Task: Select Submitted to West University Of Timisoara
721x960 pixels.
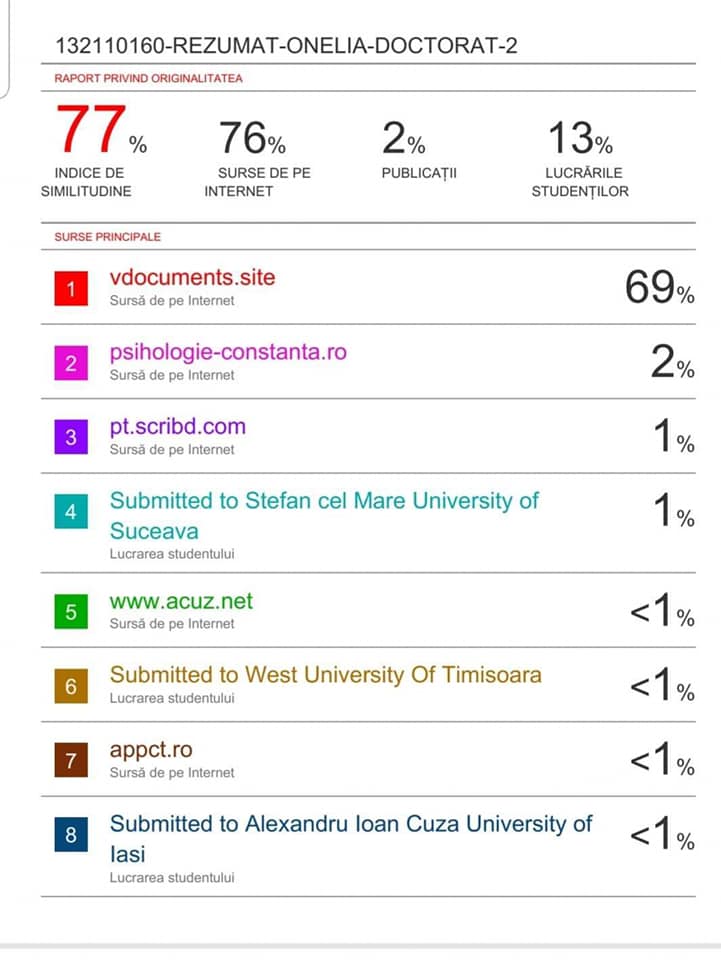Action: 326,675
